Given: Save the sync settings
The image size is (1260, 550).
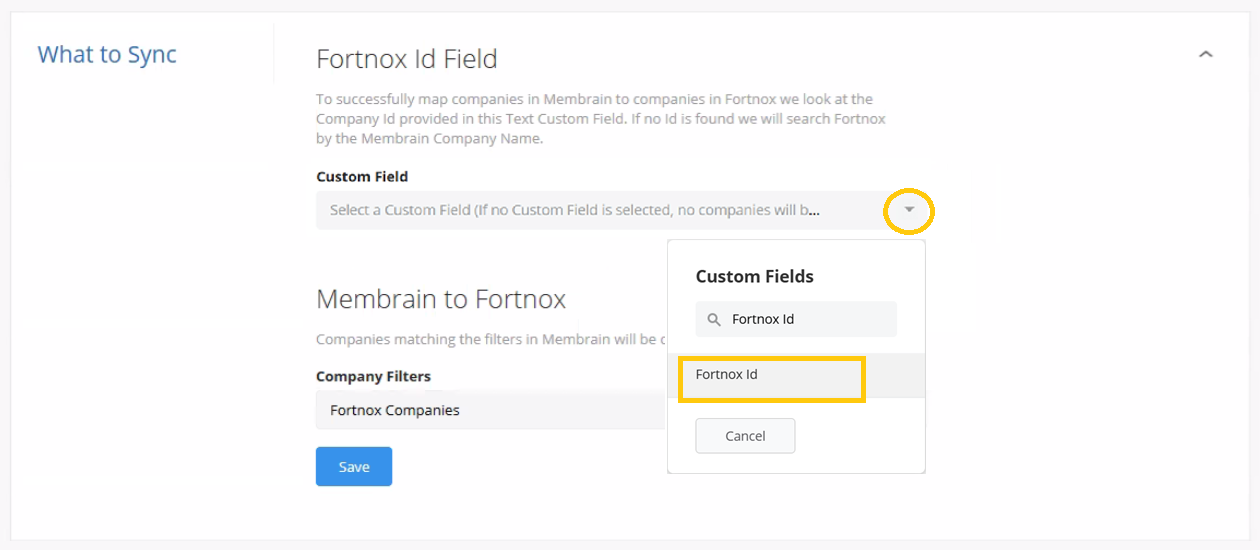Looking at the screenshot, I should click(354, 467).
